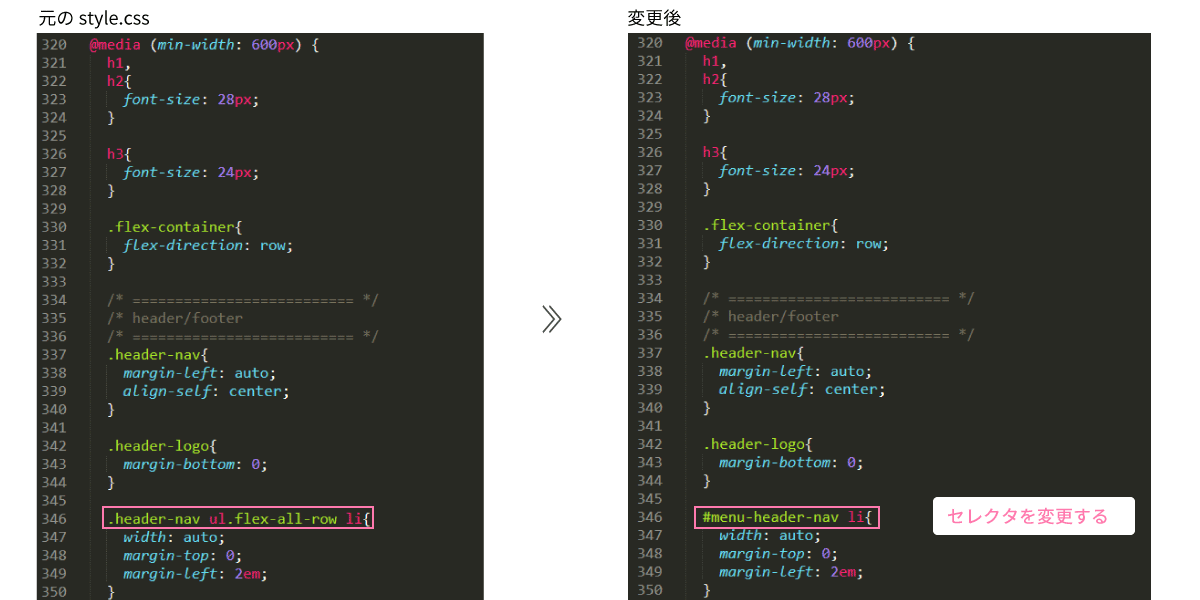The height and width of the screenshot is (600, 1200).
Task: Click "margin-left: auto;" in original style.css editor
Action: [199, 373]
